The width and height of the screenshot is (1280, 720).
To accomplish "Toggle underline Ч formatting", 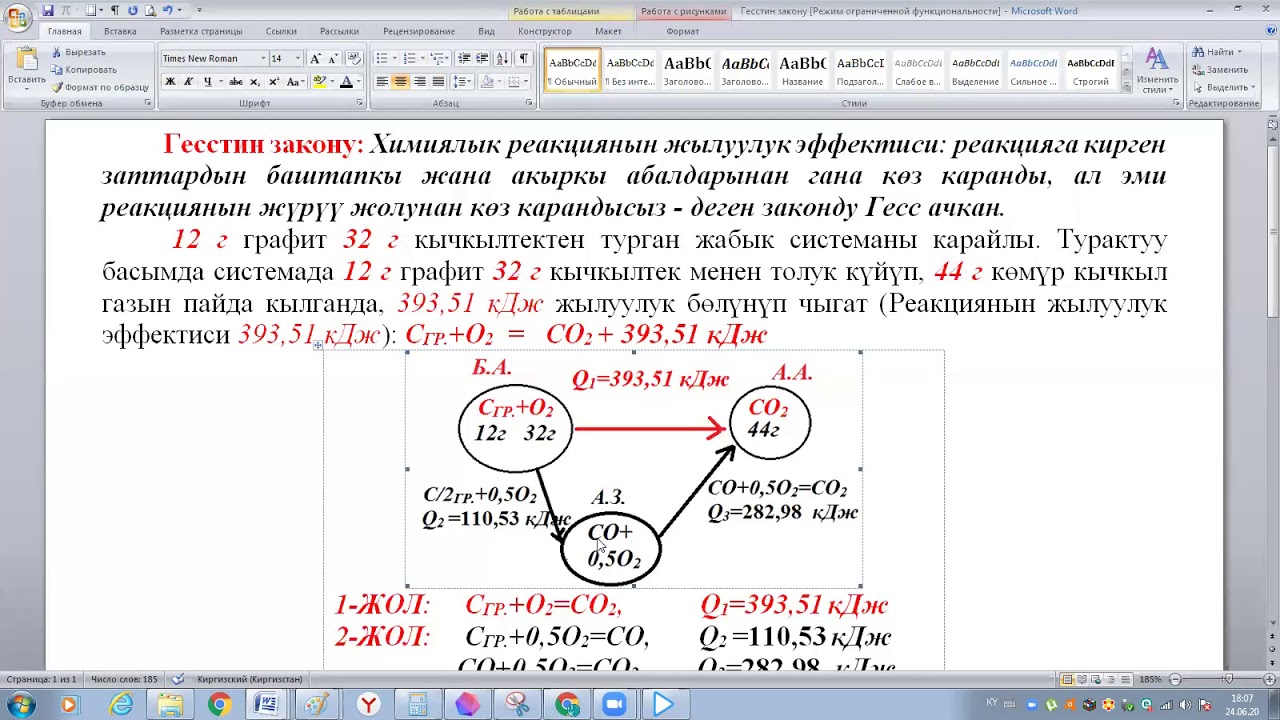I will click(206, 82).
